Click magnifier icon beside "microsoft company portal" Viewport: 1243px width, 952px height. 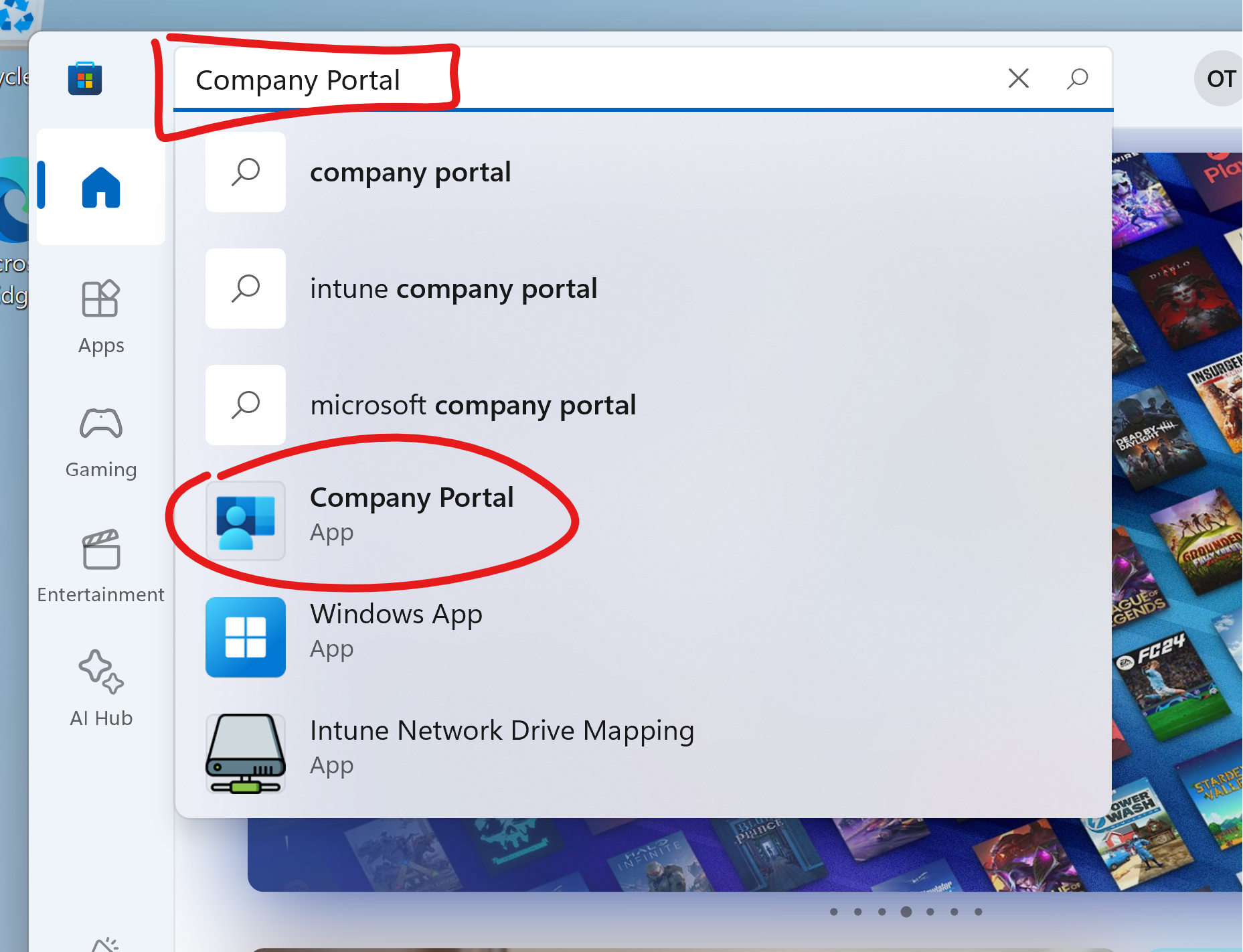[x=246, y=405]
